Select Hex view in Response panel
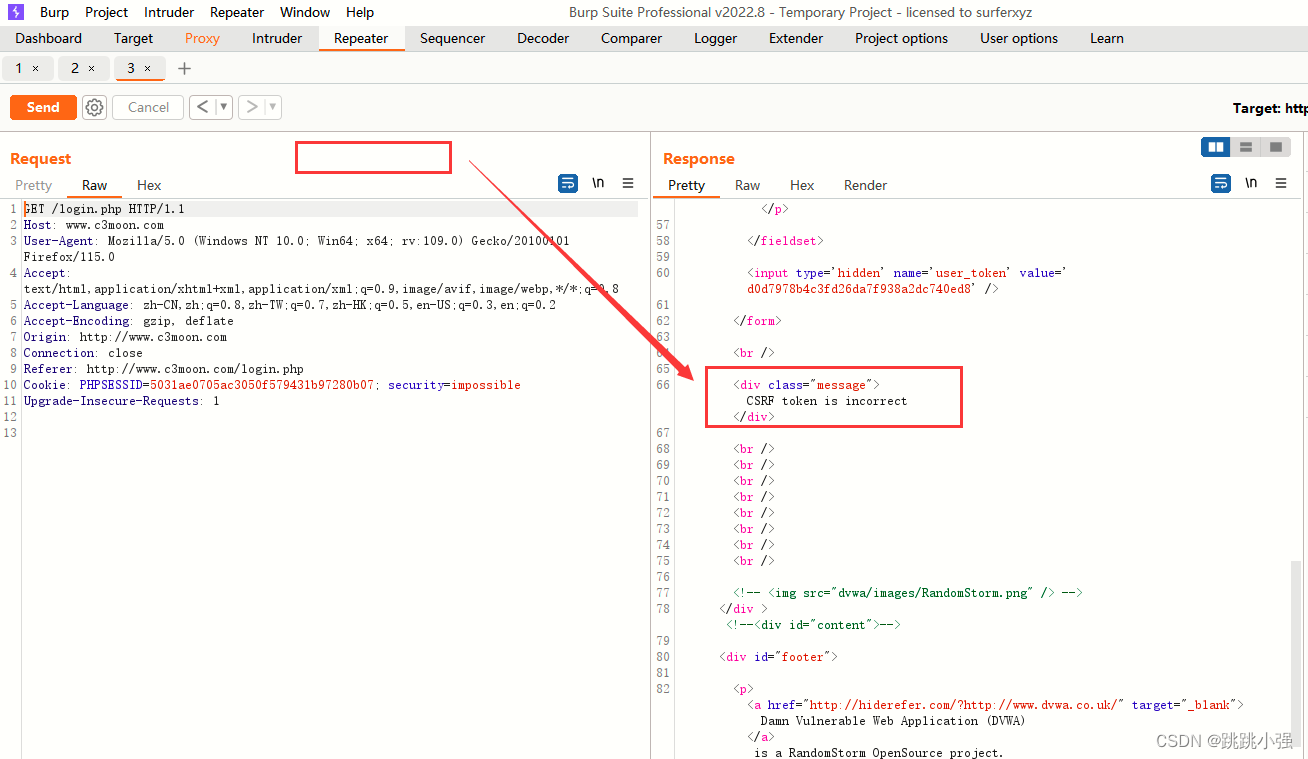The height and width of the screenshot is (759, 1308). (802, 185)
